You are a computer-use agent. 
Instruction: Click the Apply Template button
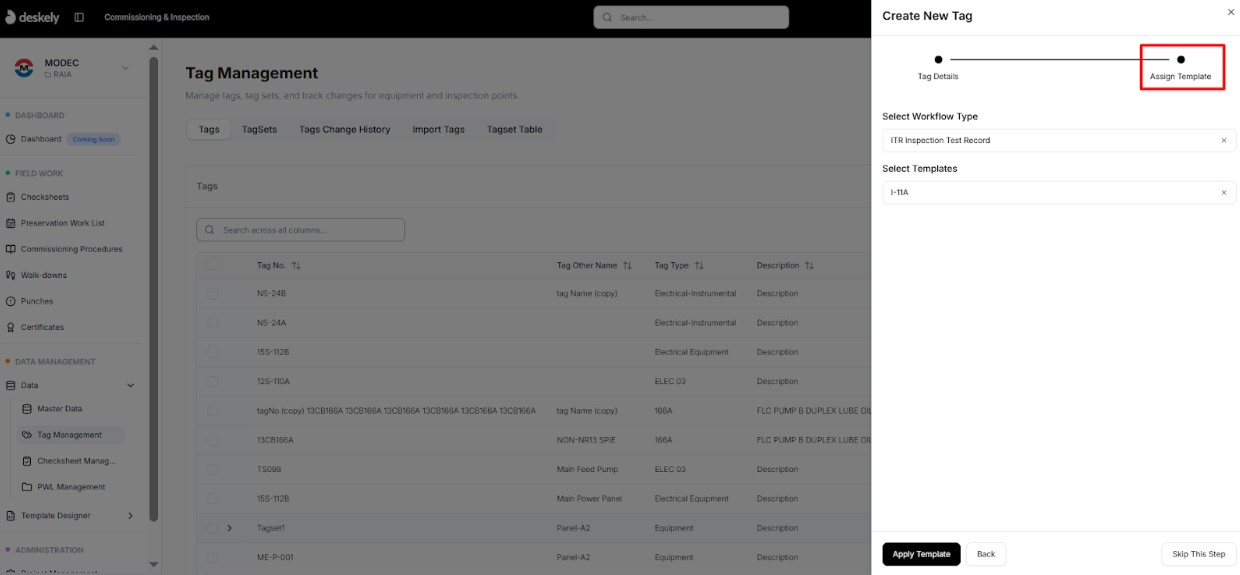tap(921, 554)
